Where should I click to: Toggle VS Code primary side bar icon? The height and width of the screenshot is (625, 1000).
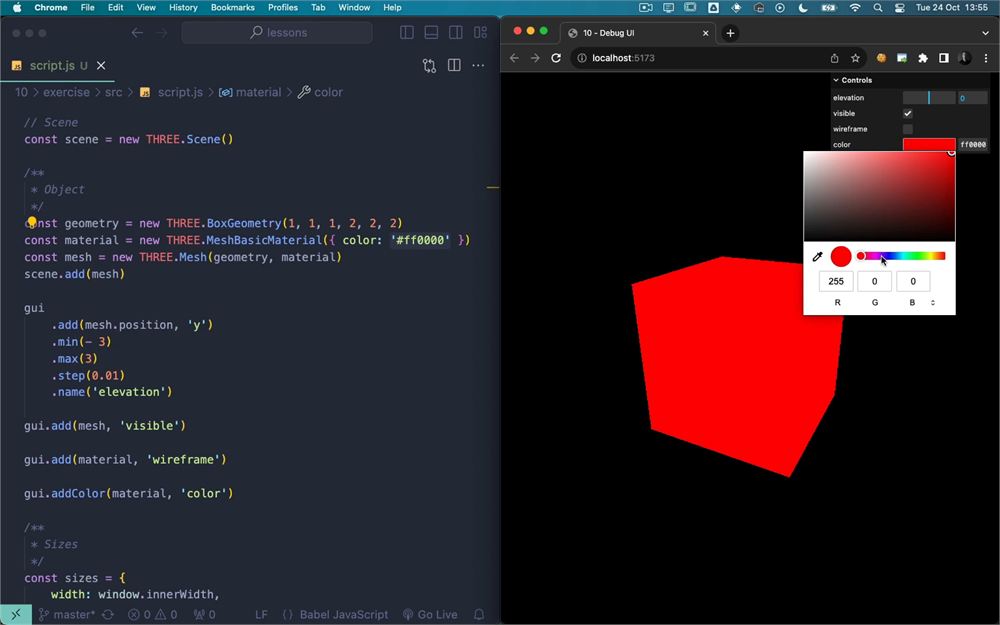click(x=407, y=33)
